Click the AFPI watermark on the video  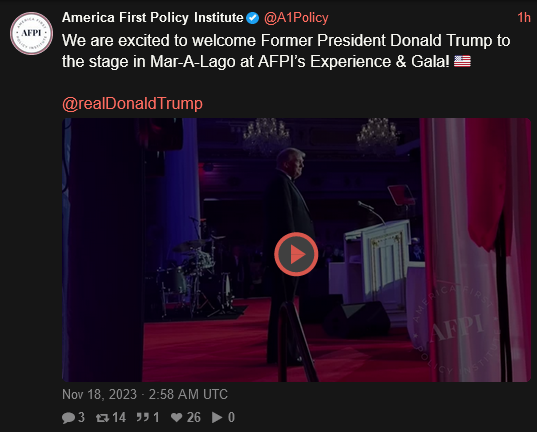(x=457, y=328)
